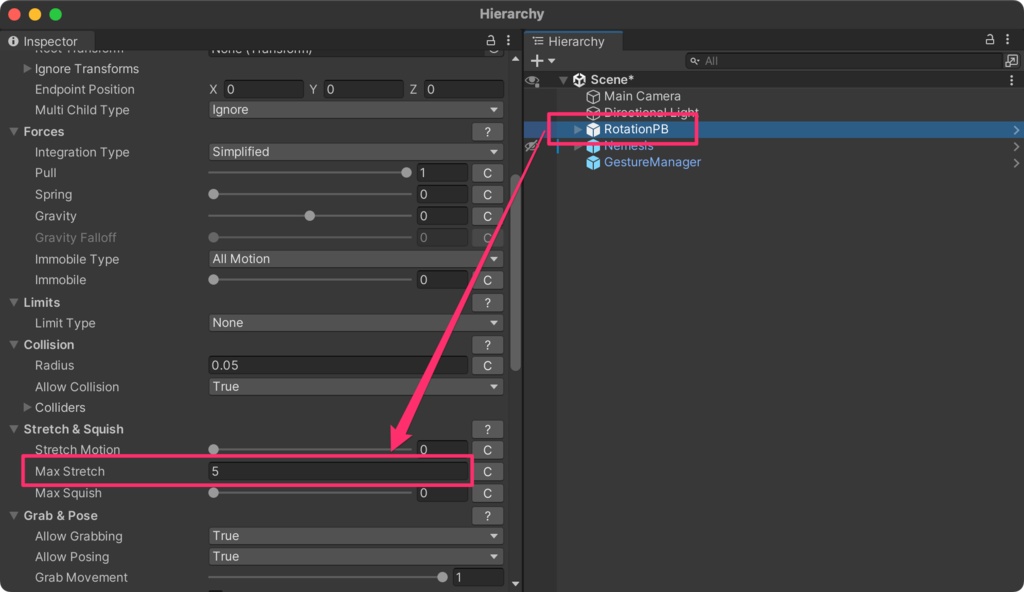The height and width of the screenshot is (592, 1024).
Task: Click the Radius value field
Action: click(338, 365)
